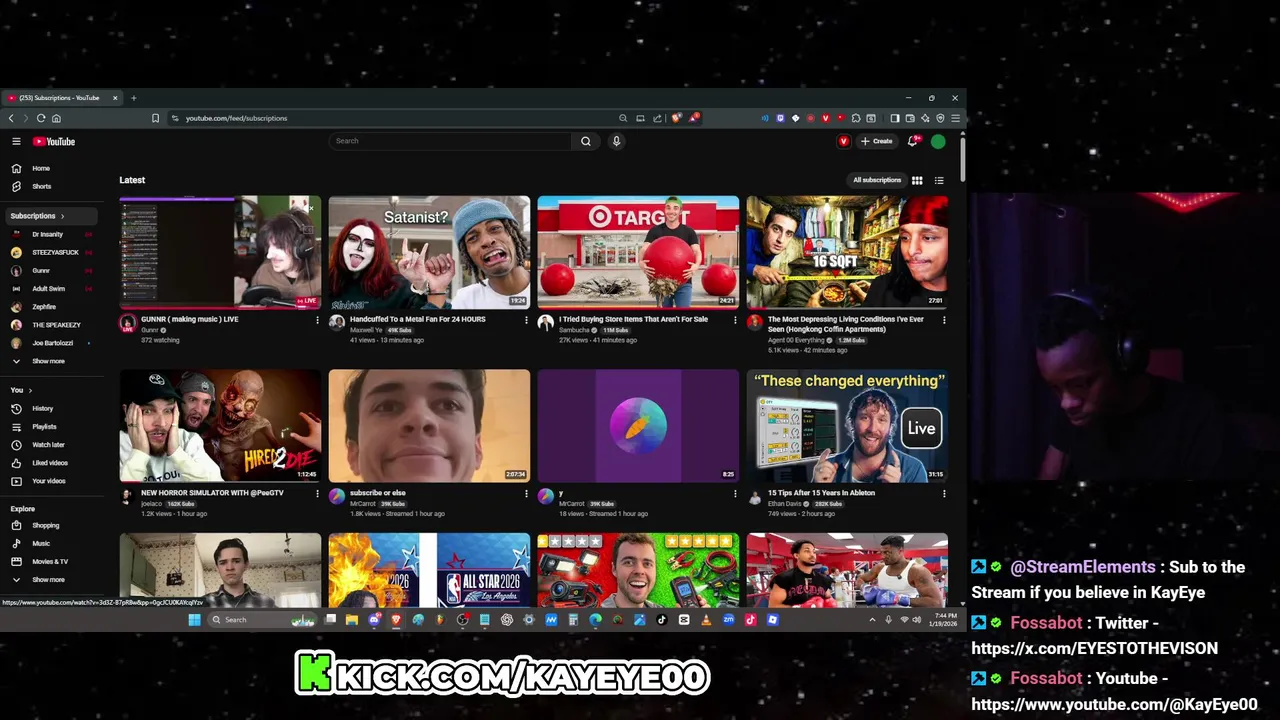Open More options for 15 Tips Ableton video
Viewport: 1280px width, 720px height.
944,493
